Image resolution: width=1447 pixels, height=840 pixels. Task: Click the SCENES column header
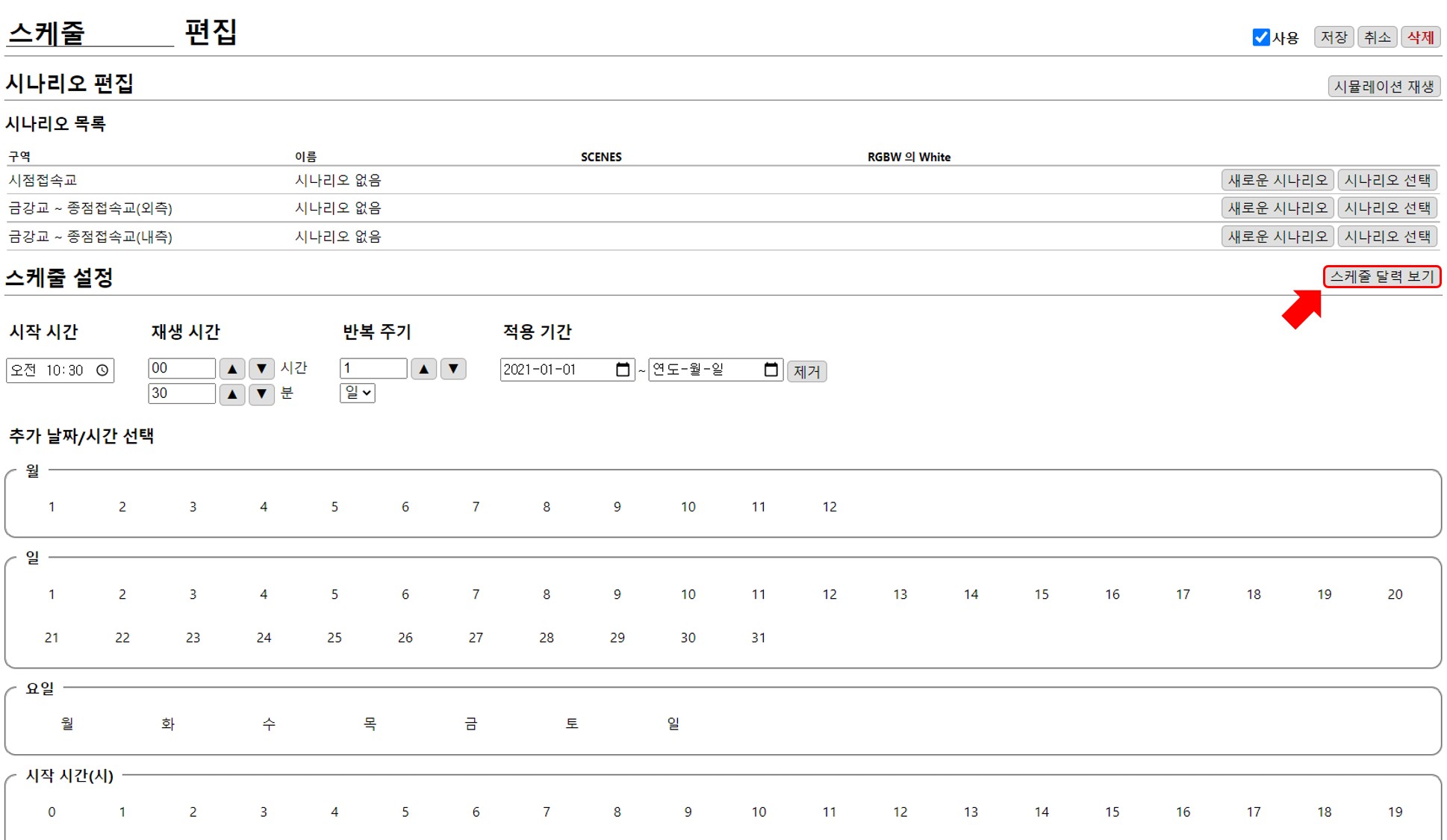[x=601, y=157]
